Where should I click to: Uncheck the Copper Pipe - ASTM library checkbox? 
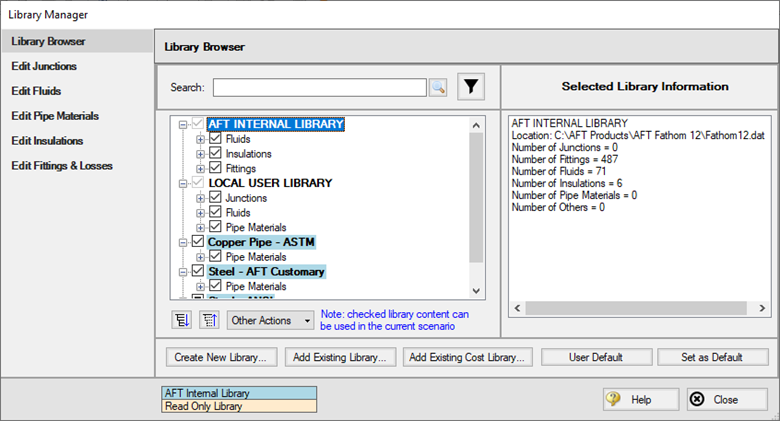(198, 242)
